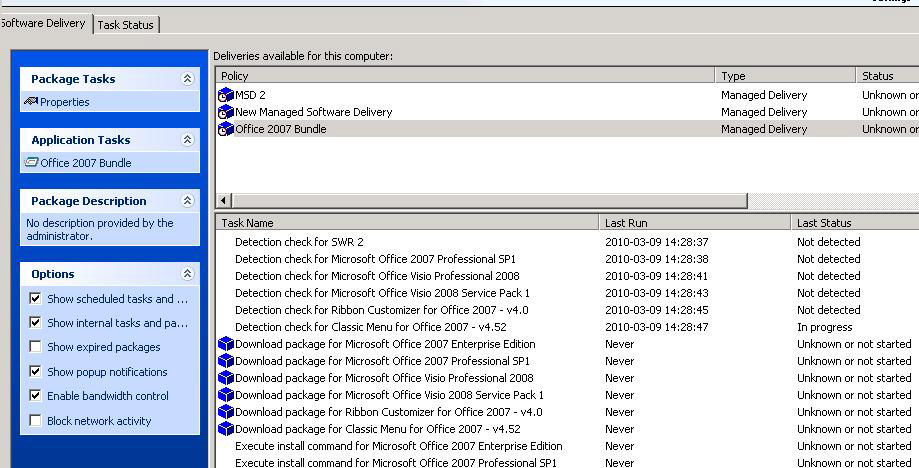Uncheck Show scheduled tasks checkbox
Screen dimensions: 919x468
36,298
